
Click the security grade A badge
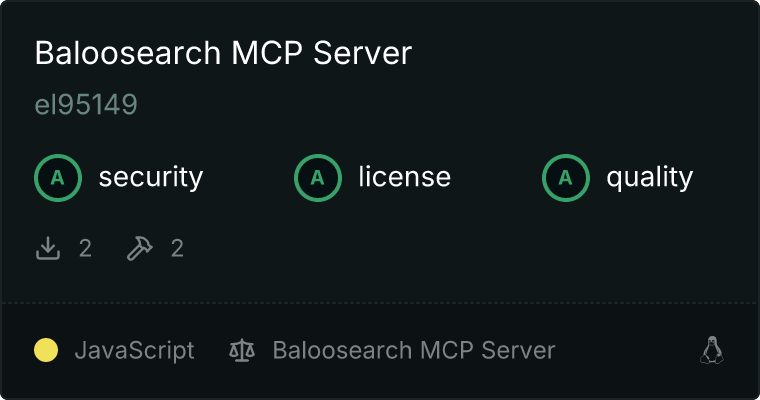pos(58,178)
